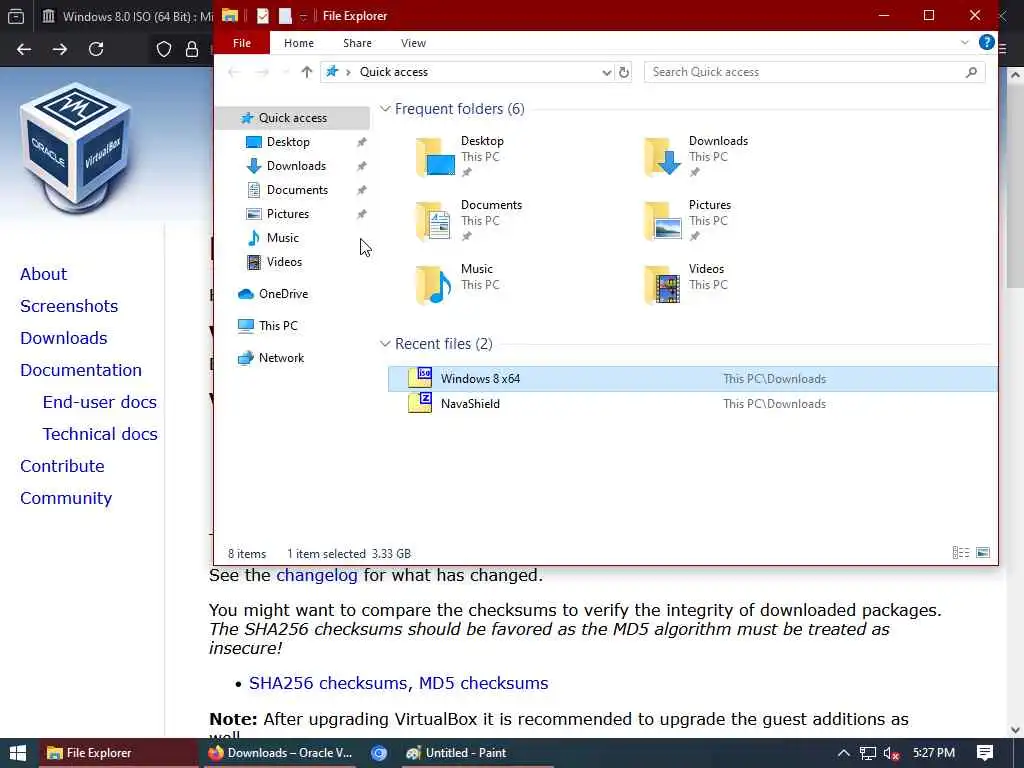
Task: Open the Downloads link on VirtualBox page
Action: (63, 338)
